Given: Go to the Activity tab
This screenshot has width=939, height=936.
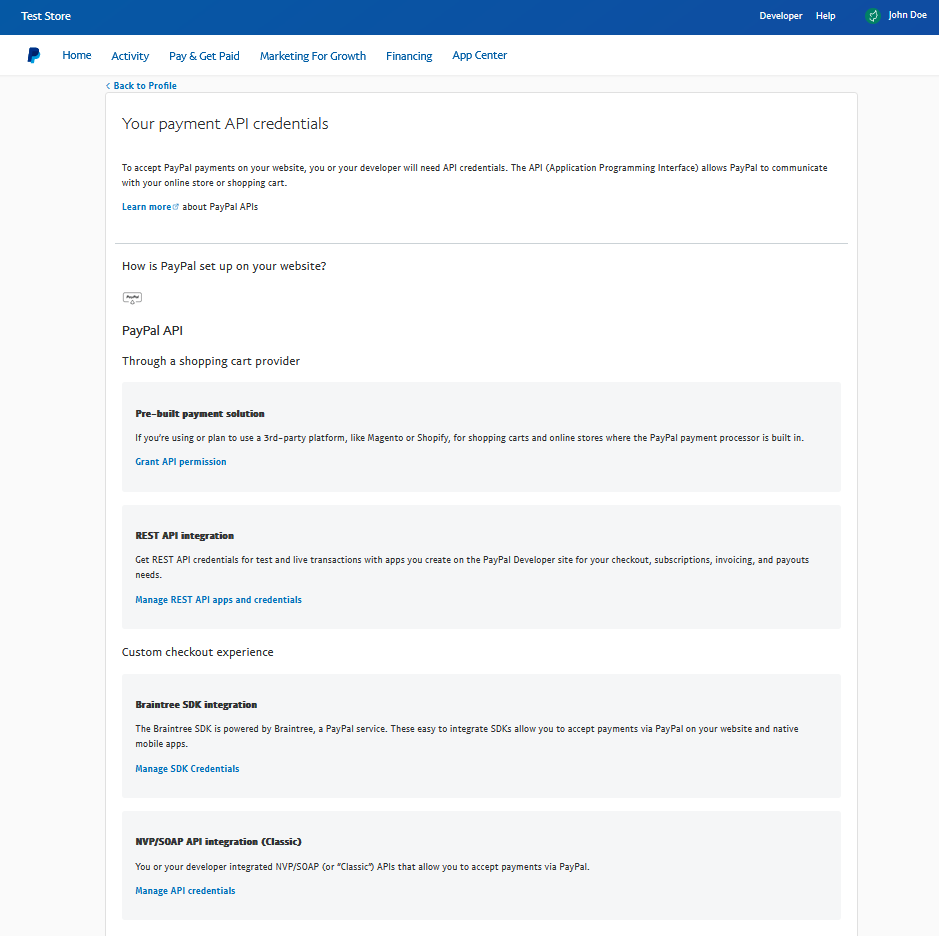Looking at the screenshot, I should point(130,56).
